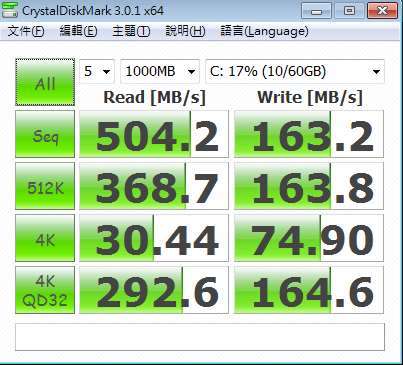
Task: Open the drive selector showing C: 17%
Action: [x=295, y=71]
